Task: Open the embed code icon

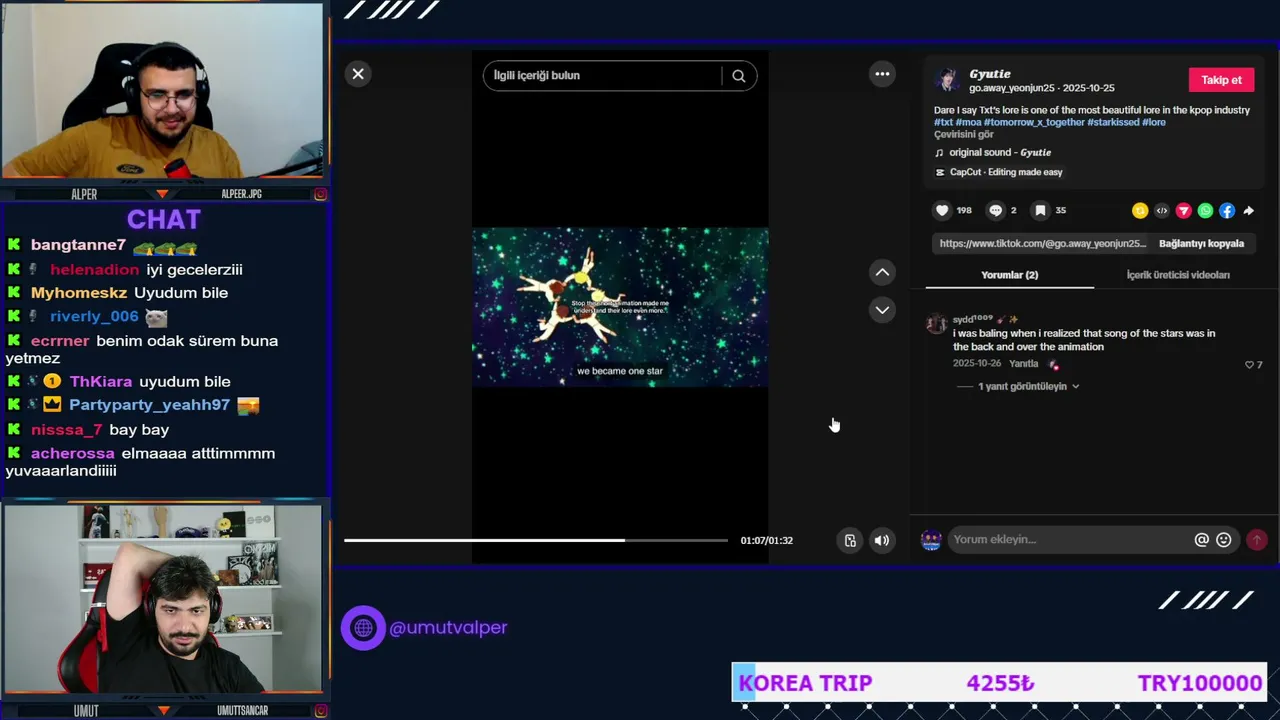Action: point(1162,211)
